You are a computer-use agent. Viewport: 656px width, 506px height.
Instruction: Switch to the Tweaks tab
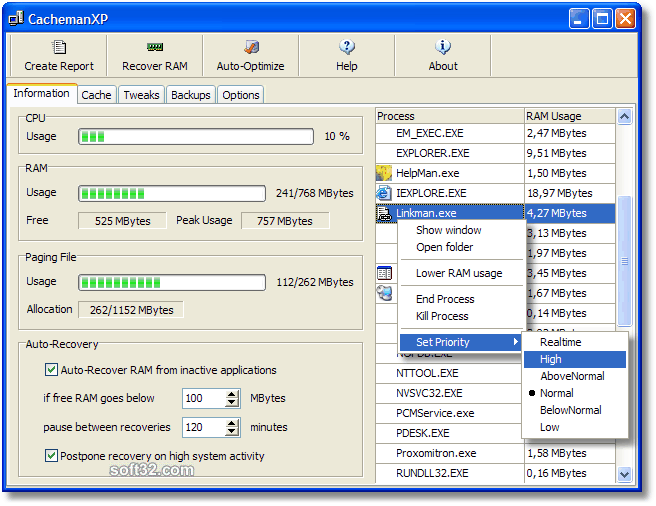click(141, 95)
